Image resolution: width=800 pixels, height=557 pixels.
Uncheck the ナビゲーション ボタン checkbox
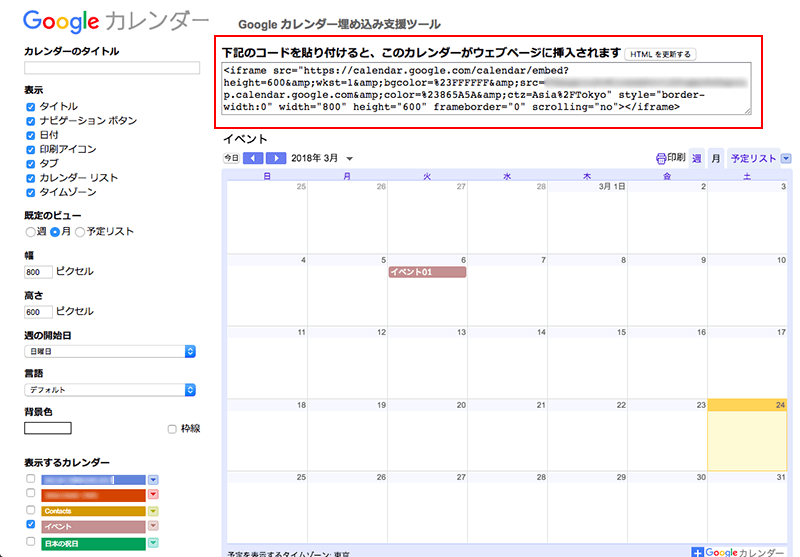(x=31, y=121)
